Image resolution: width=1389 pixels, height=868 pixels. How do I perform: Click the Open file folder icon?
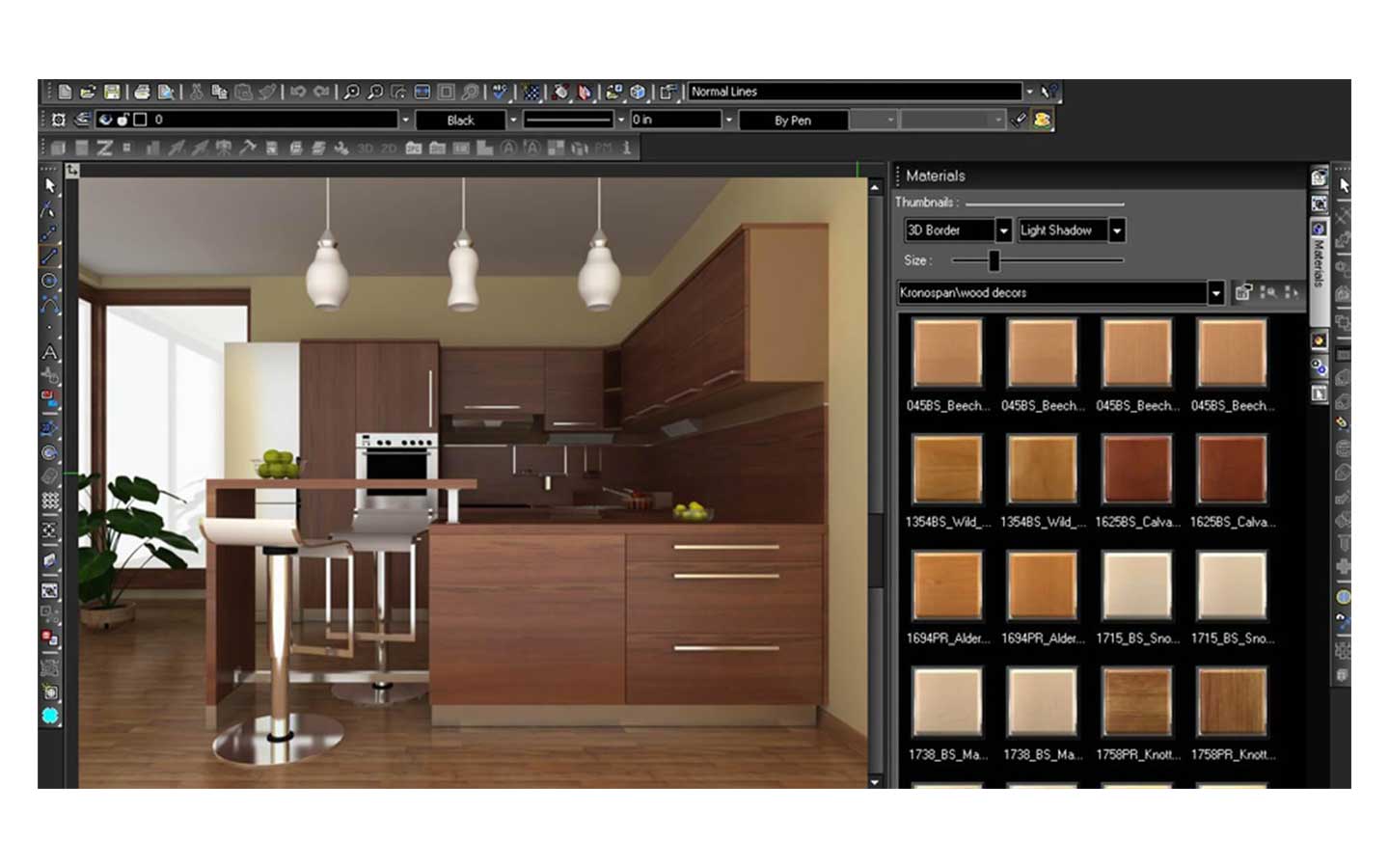coord(88,92)
